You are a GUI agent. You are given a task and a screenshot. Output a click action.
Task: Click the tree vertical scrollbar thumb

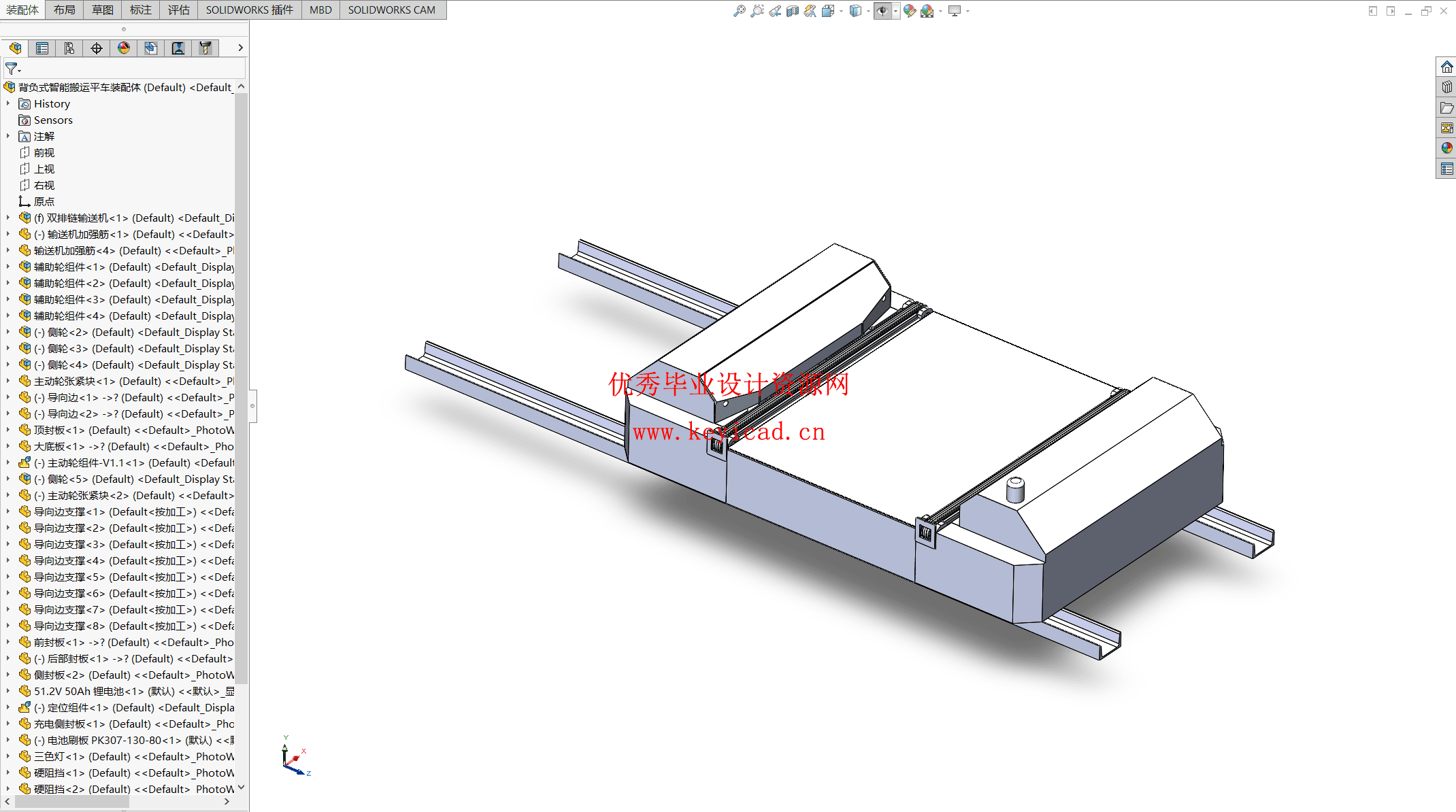click(241, 388)
